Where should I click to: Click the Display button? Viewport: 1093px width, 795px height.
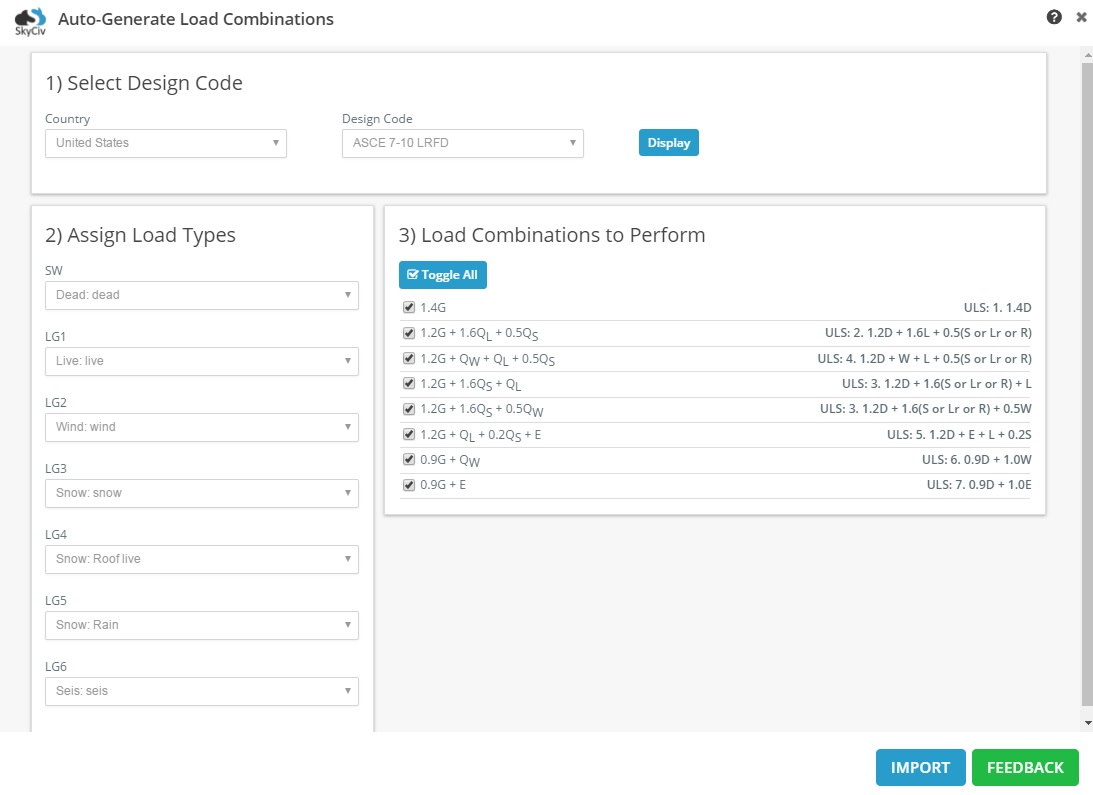coord(668,143)
